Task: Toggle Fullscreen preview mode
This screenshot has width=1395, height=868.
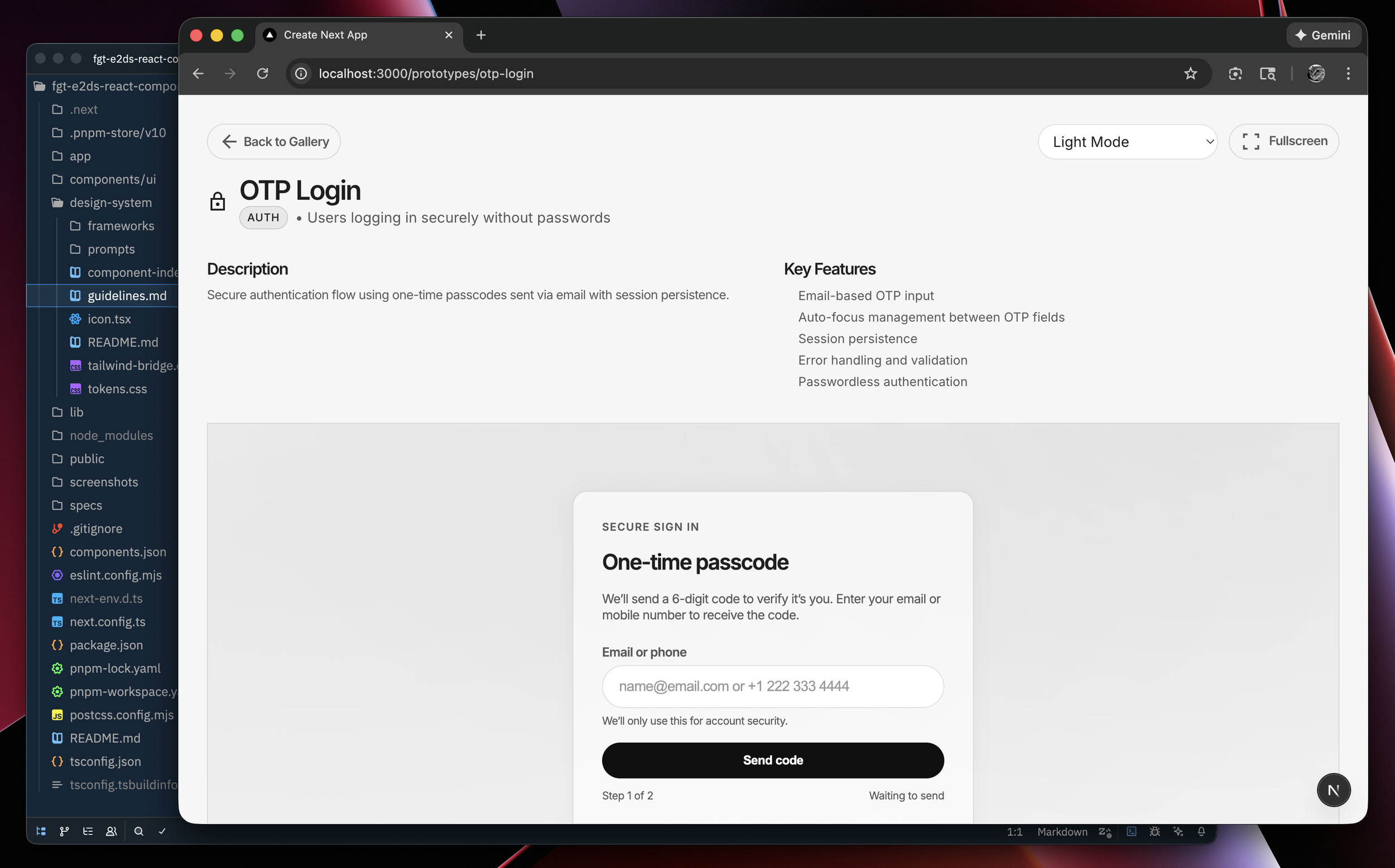Action: click(1283, 141)
